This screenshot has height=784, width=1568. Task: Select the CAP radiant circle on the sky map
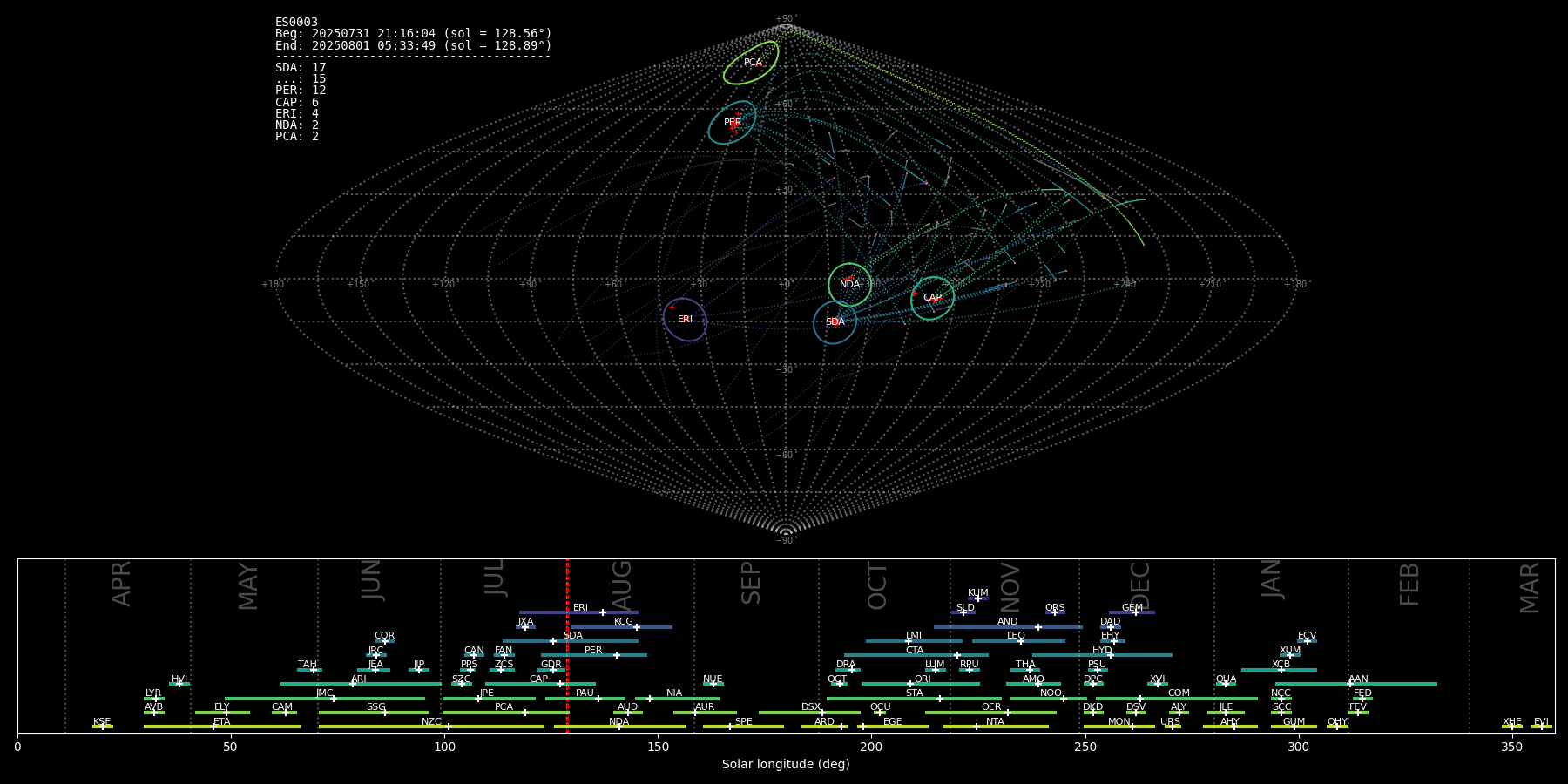tap(933, 298)
